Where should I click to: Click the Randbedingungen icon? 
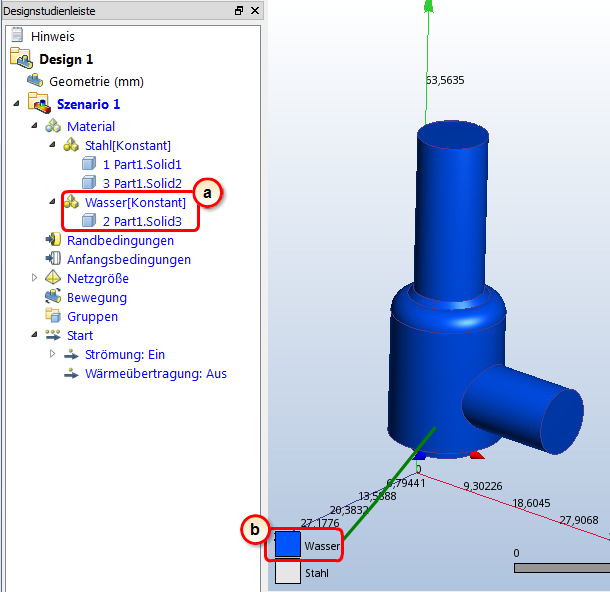coord(53,240)
